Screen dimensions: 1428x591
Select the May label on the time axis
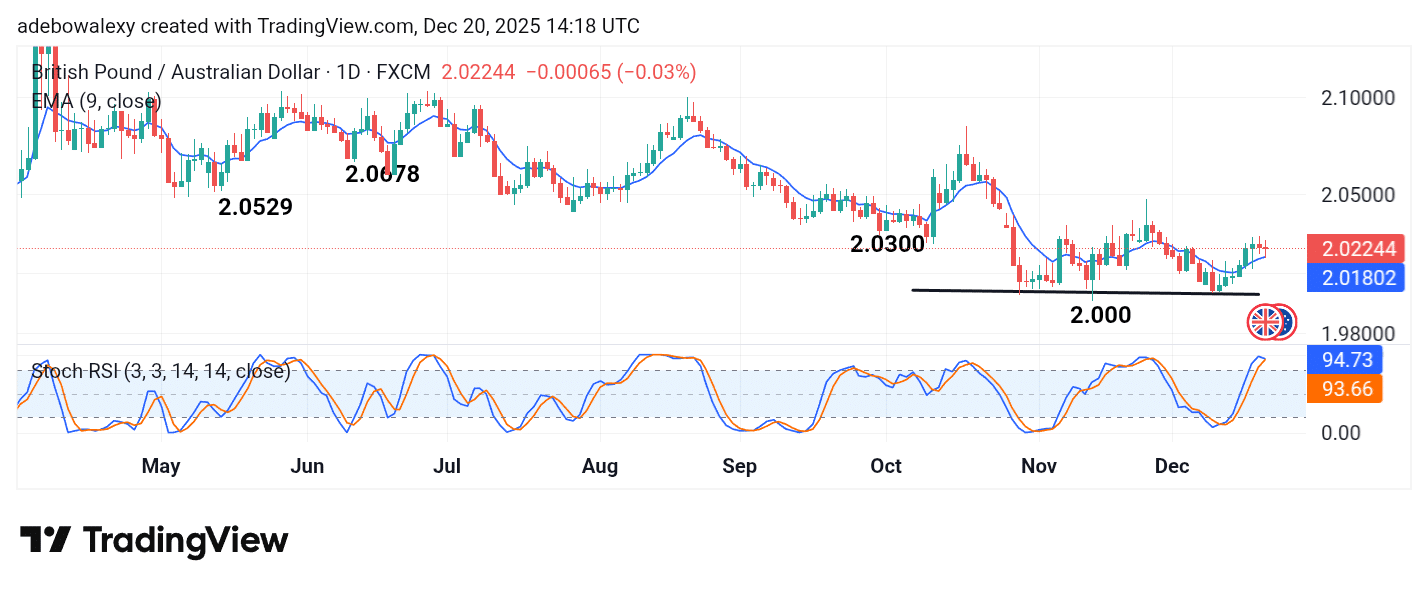click(x=161, y=466)
